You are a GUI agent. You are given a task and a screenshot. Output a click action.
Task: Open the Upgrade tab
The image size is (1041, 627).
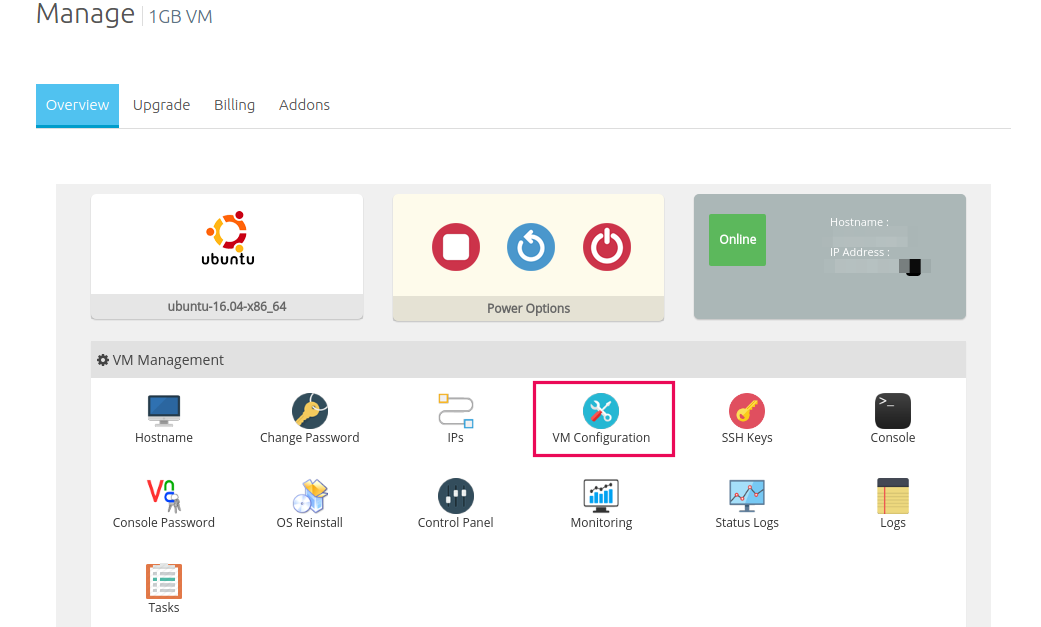(x=161, y=104)
